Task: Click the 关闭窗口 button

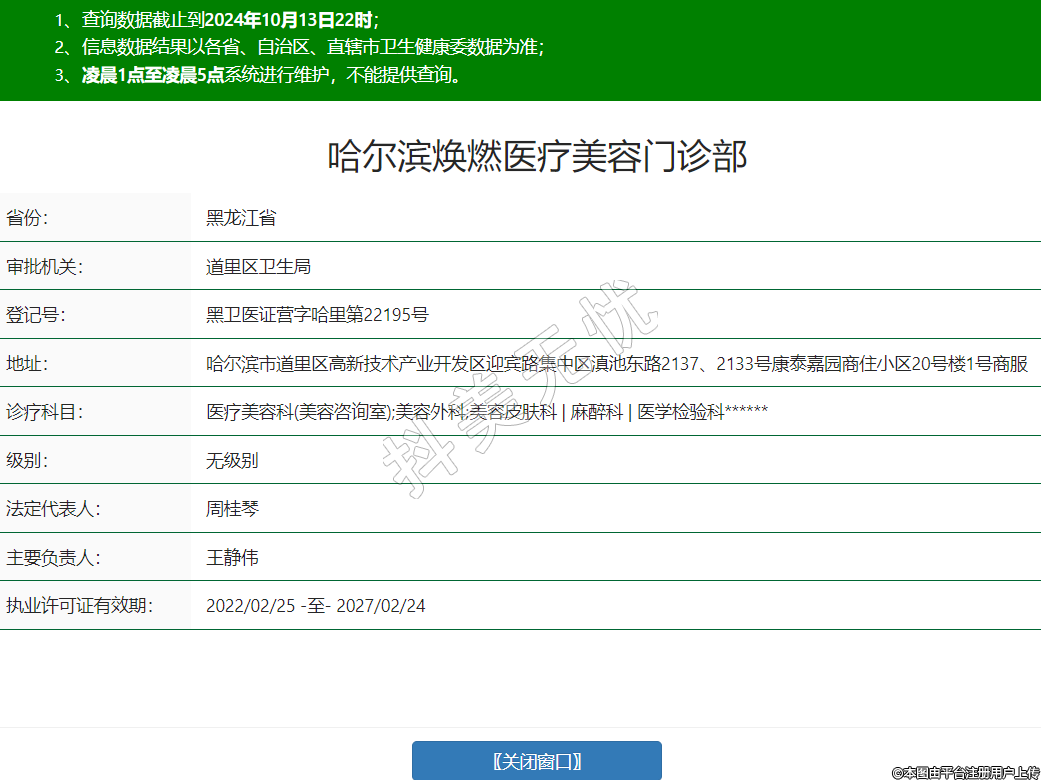Action: tap(537, 761)
